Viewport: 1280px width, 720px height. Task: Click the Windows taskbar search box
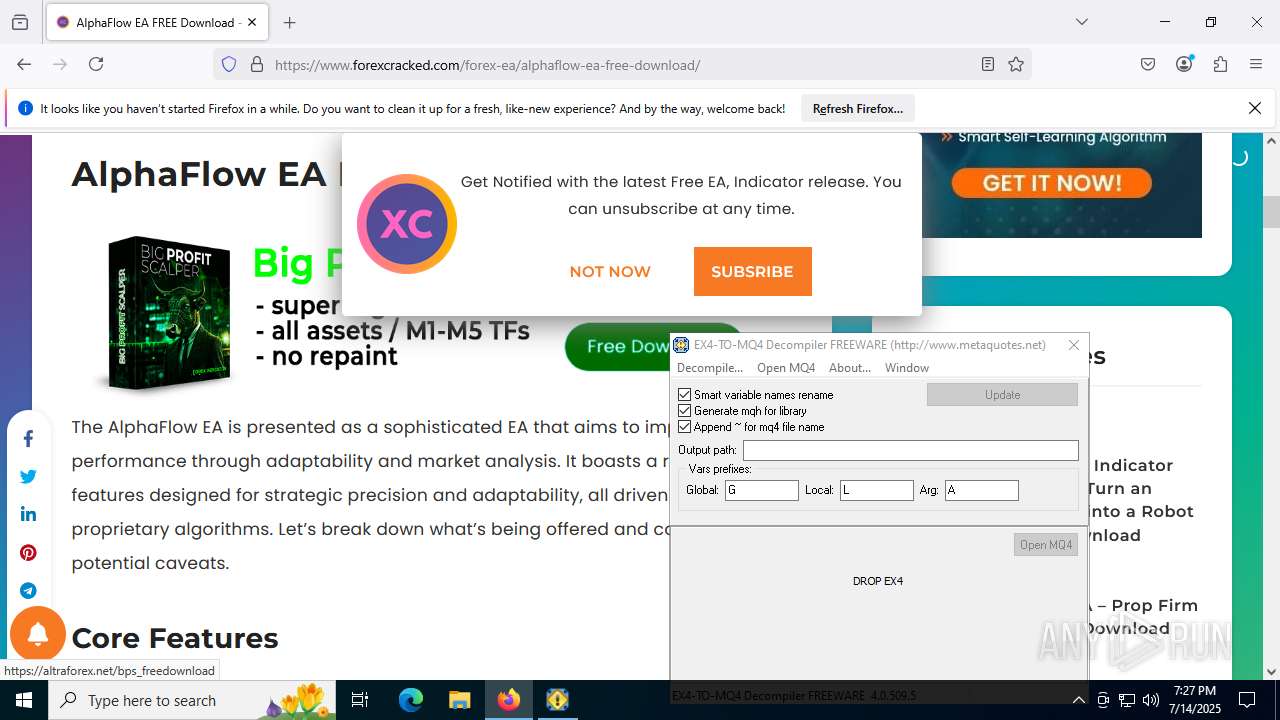click(x=191, y=700)
